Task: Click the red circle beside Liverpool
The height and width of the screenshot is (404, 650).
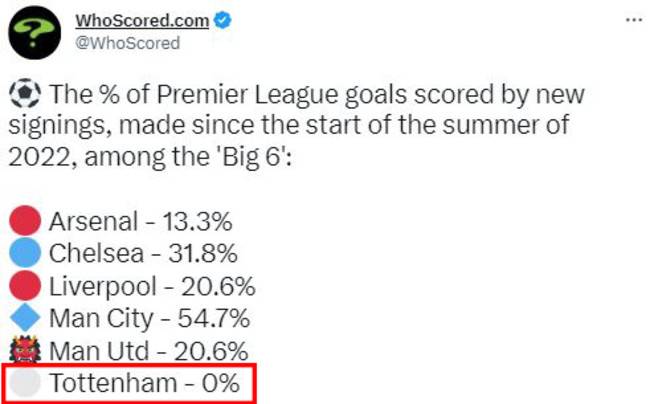Action: pos(27,286)
